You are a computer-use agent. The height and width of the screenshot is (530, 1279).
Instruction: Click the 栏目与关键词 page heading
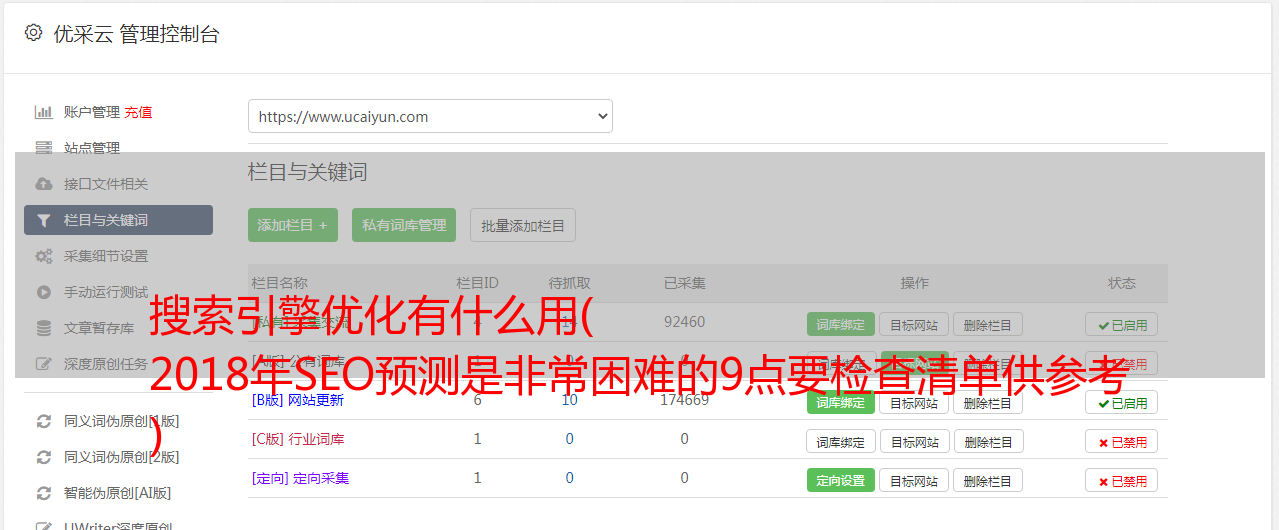(x=308, y=172)
